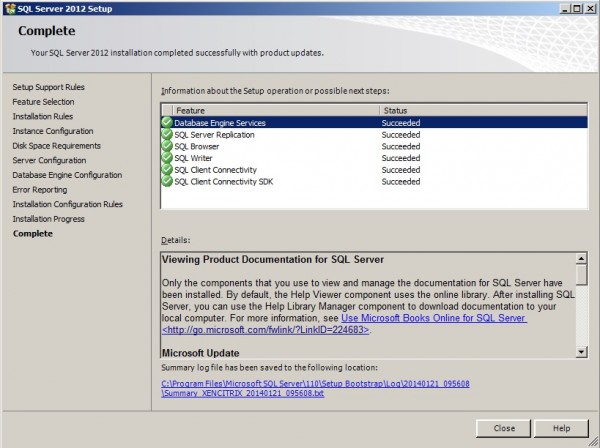Select the SQL Client Connectivity SDK row text
This screenshot has width=600, height=448.
coord(224,182)
